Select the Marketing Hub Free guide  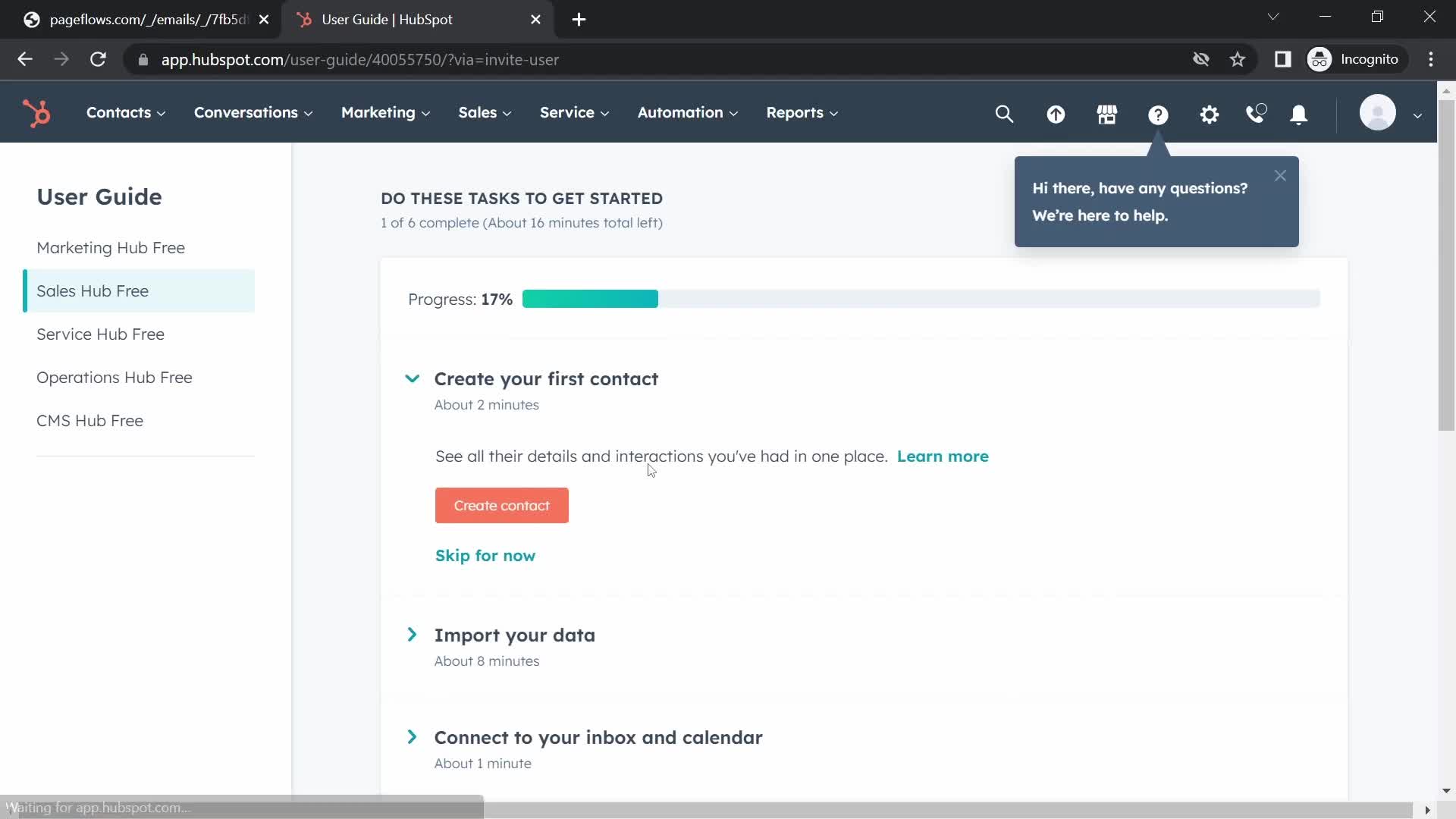[111, 247]
